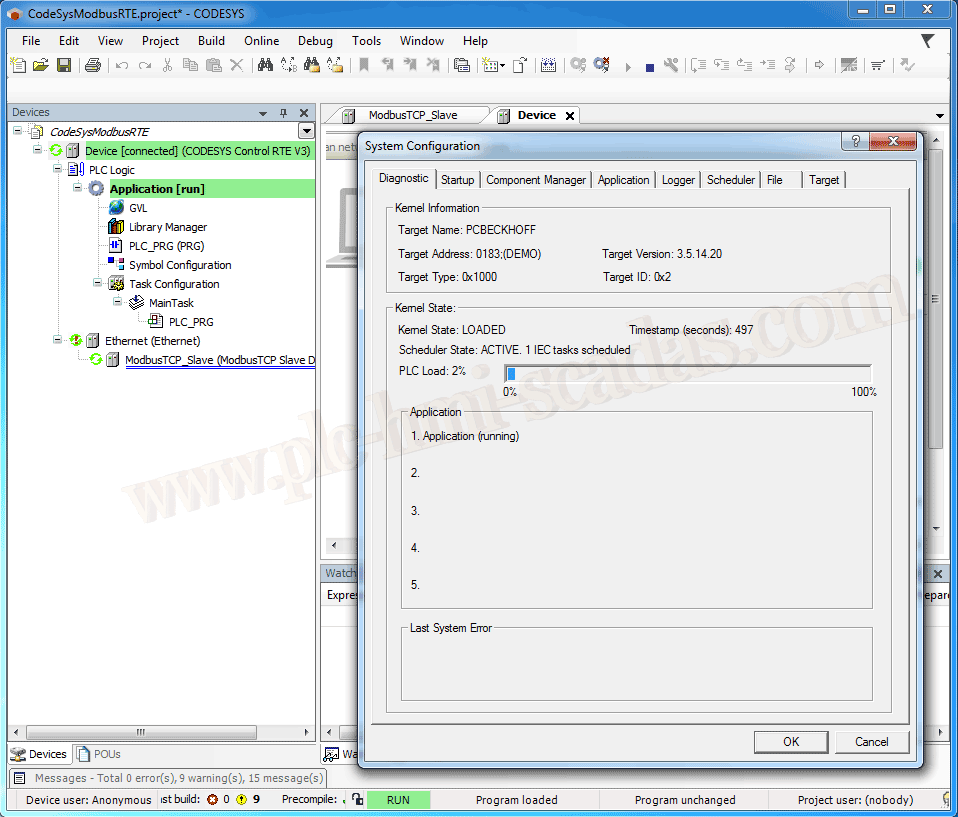Click the Save project toolbar icon
This screenshot has height=817, width=958.
coord(64,65)
